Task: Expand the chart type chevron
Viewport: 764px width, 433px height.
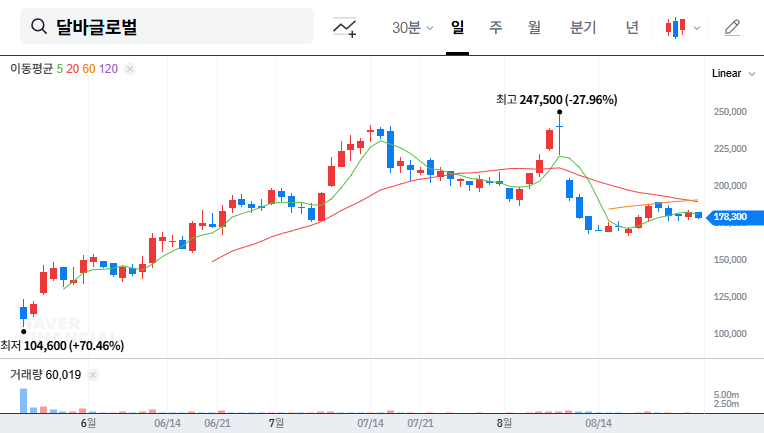Action: [697, 28]
